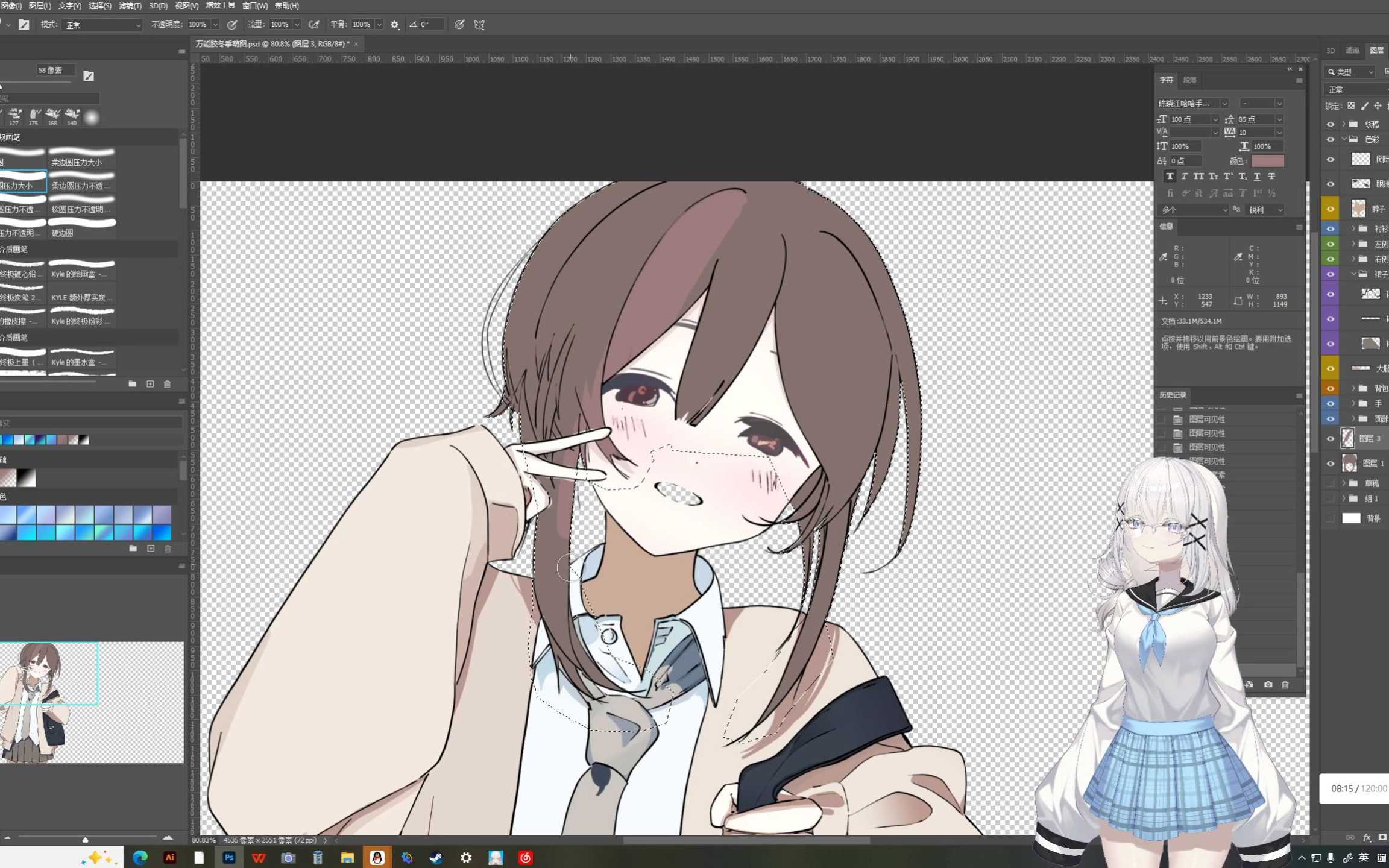Open the brush blend mode 正常 dropdown

point(101,25)
